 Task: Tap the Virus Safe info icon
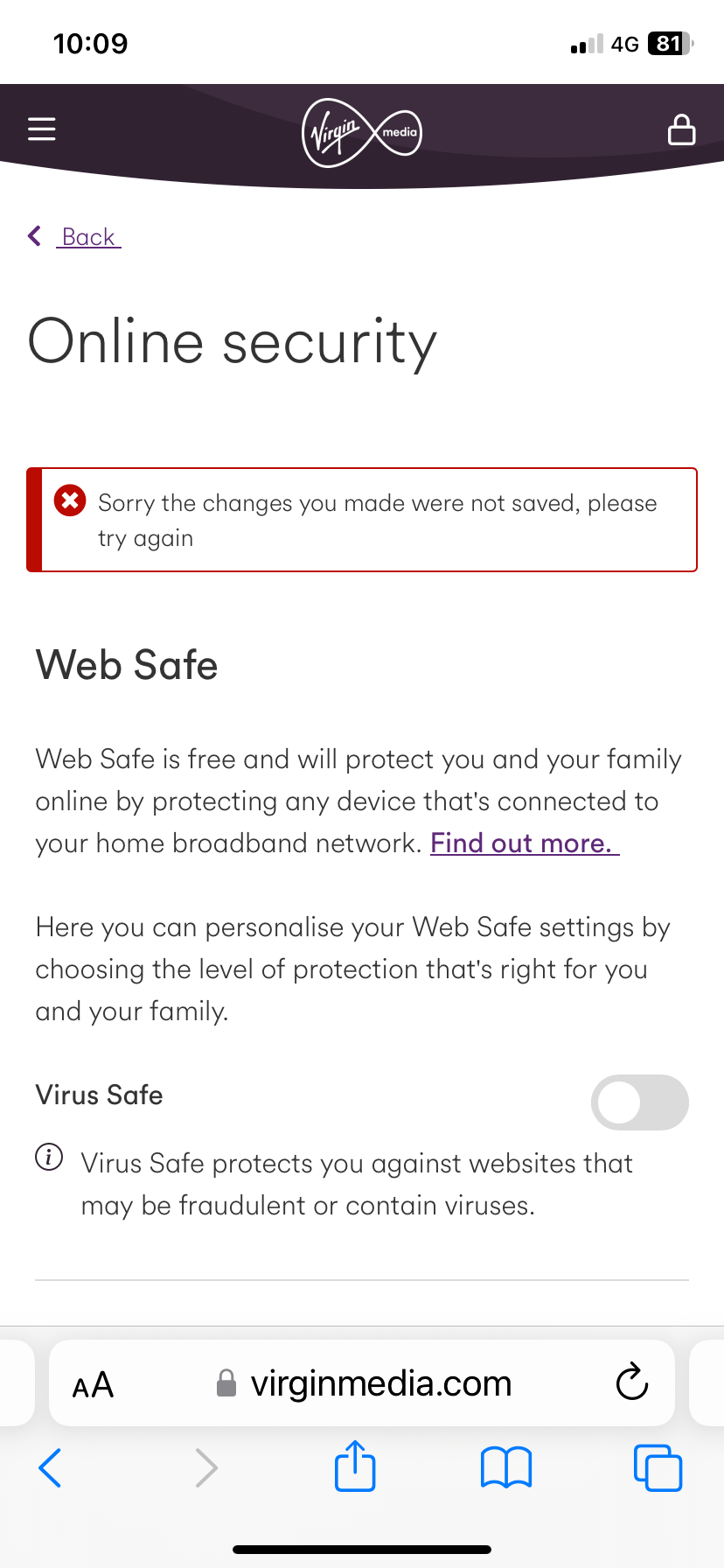pos(49,1157)
